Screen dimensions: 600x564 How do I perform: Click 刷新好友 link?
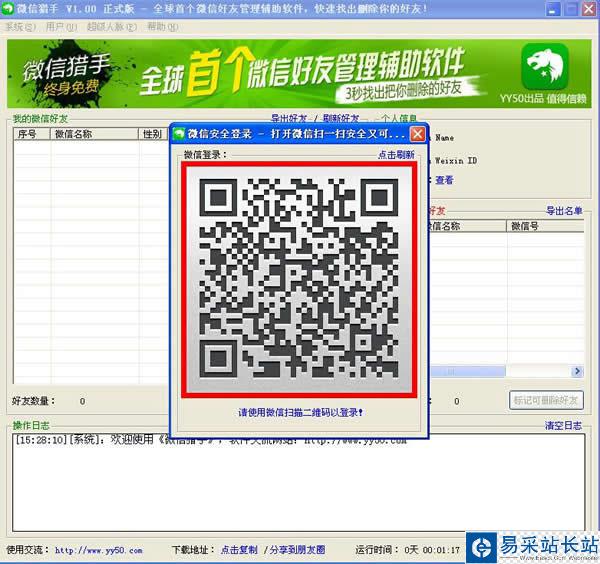(x=341, y=118)
